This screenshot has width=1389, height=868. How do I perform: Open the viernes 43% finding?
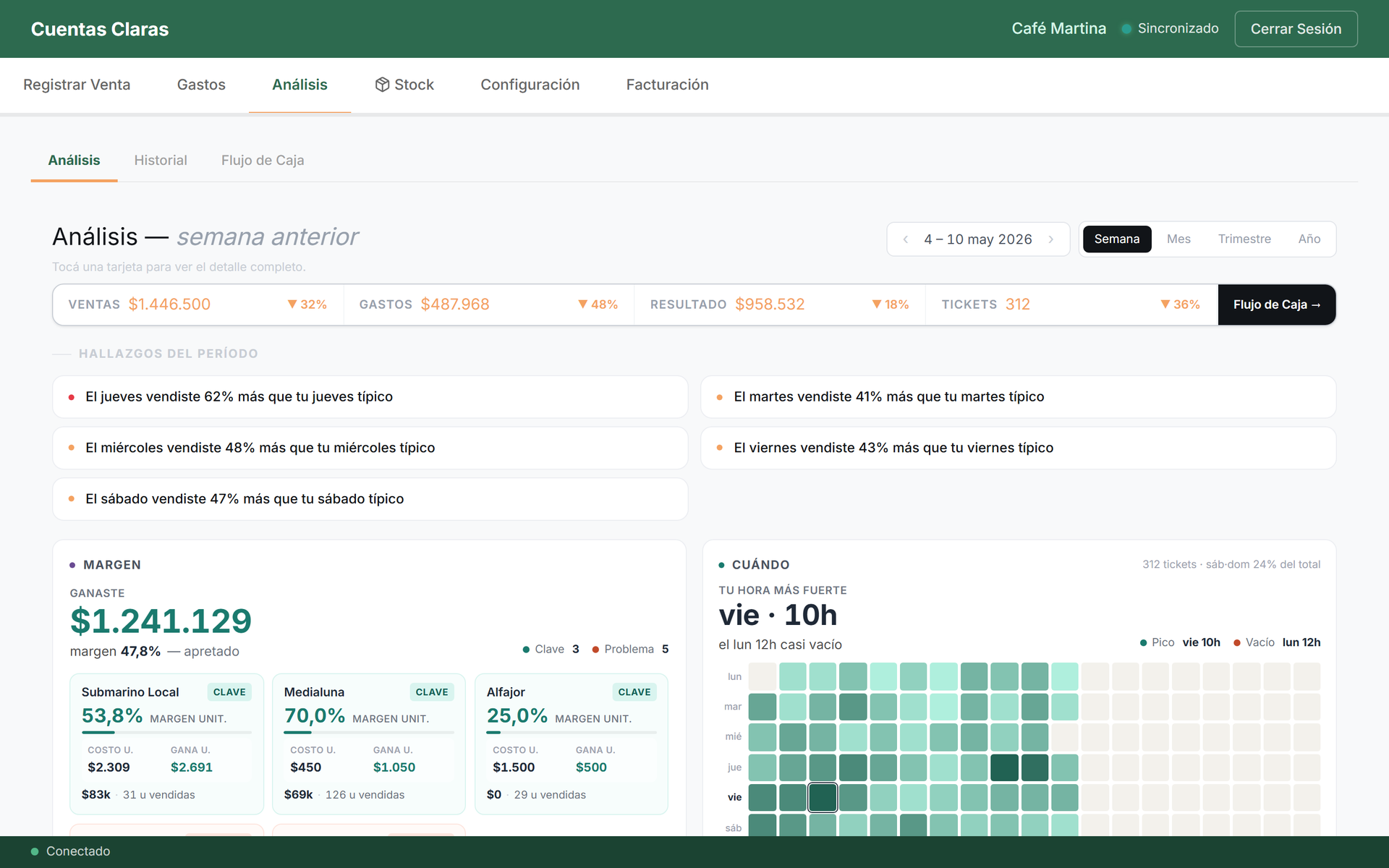1018,448
